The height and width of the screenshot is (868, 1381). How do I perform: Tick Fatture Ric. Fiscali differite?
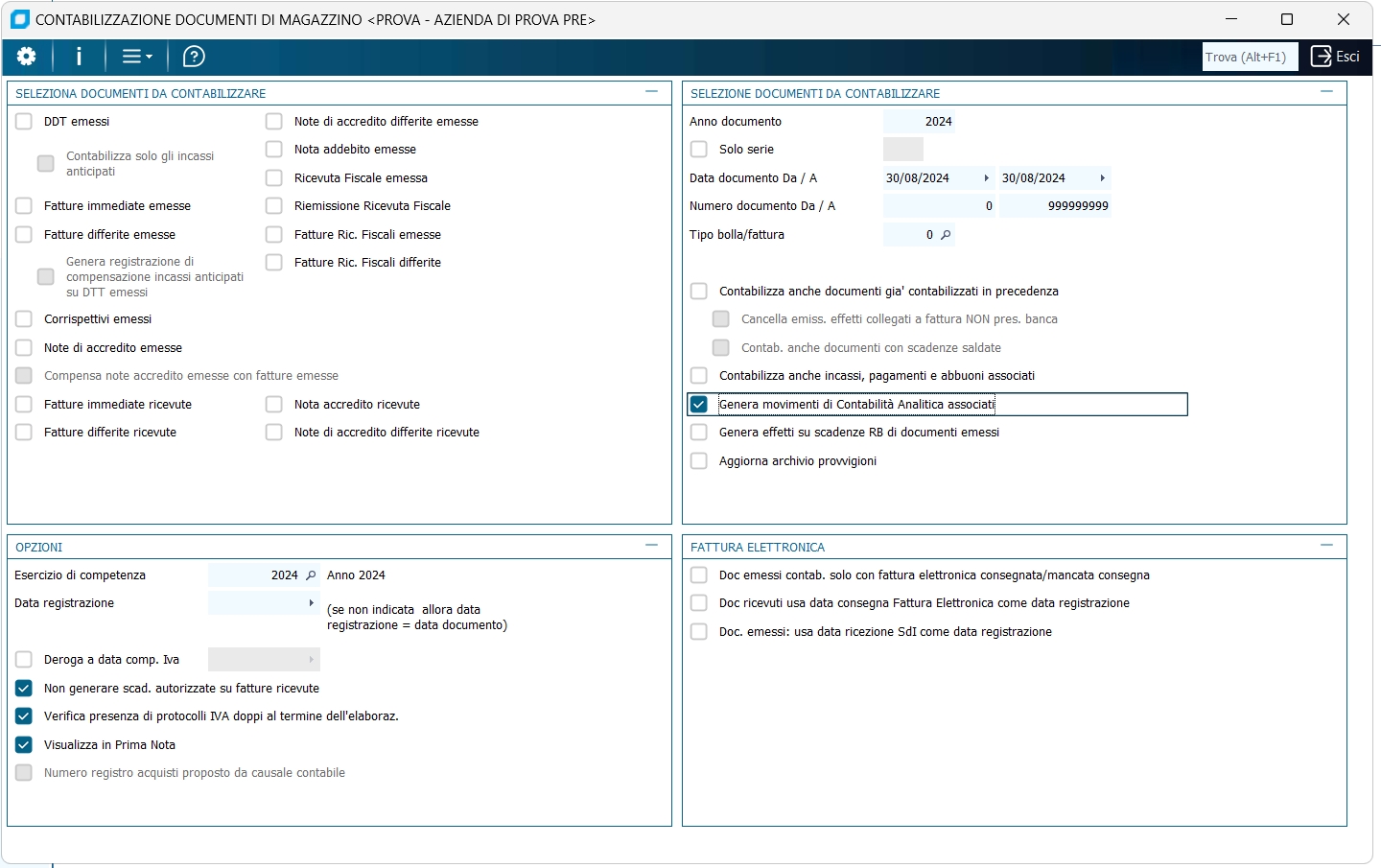[274, 263]
